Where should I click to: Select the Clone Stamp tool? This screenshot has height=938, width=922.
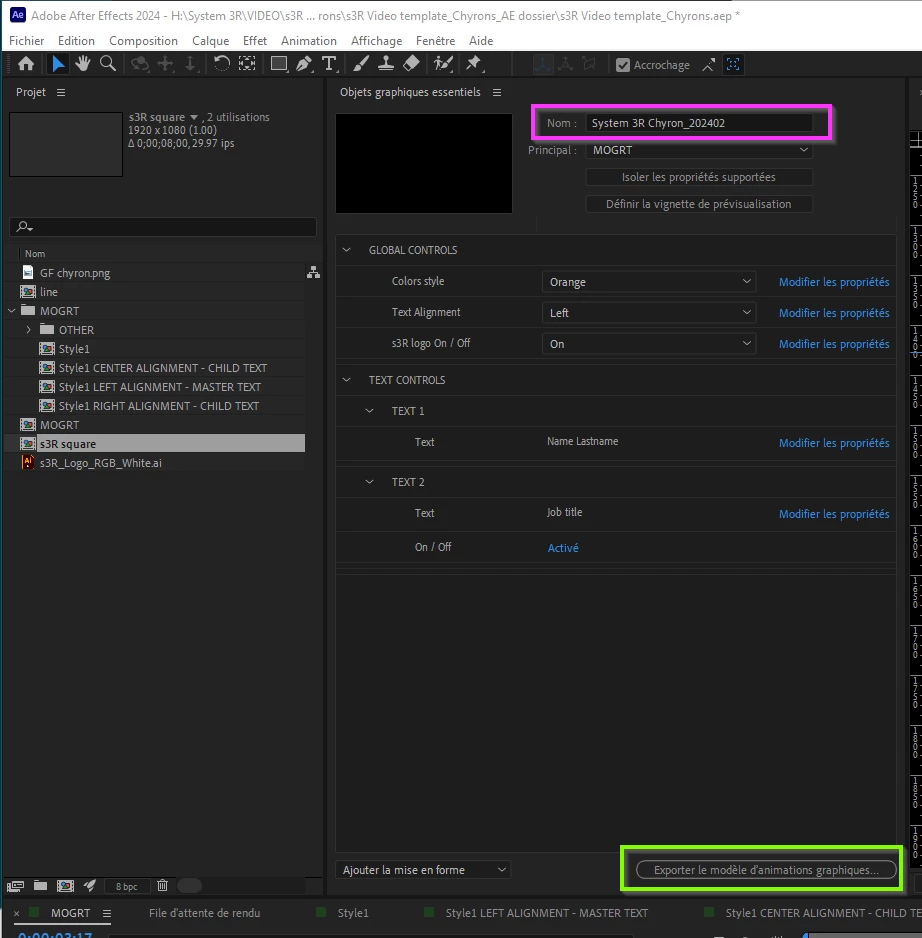pos(386,64)
